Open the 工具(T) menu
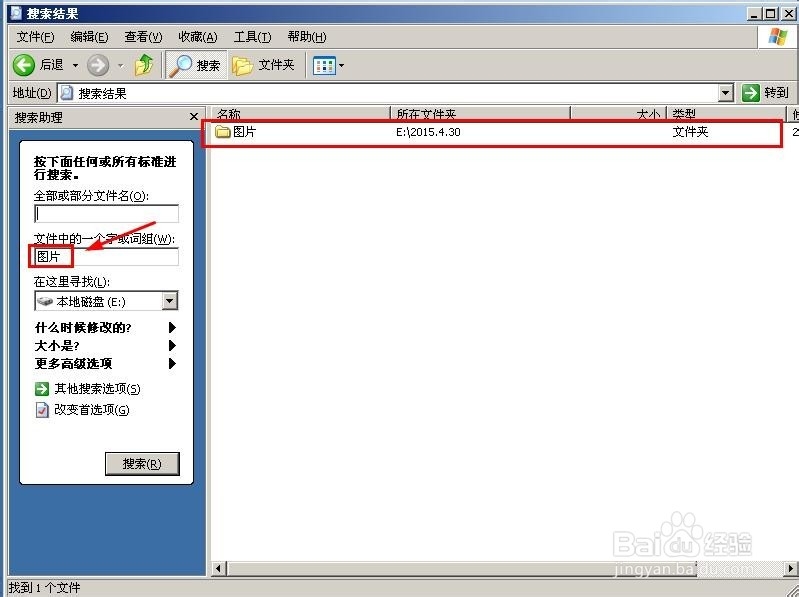The height and width of the screenshot is (597, 799). pos(252,37)
